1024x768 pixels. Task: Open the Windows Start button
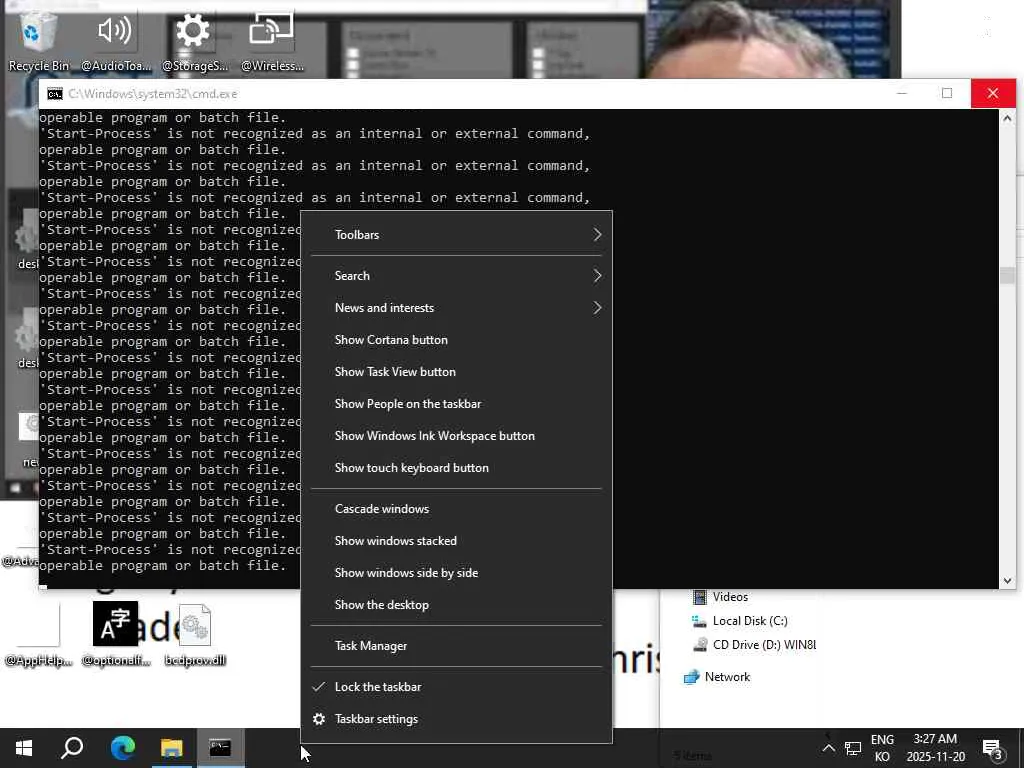point(24,748)
